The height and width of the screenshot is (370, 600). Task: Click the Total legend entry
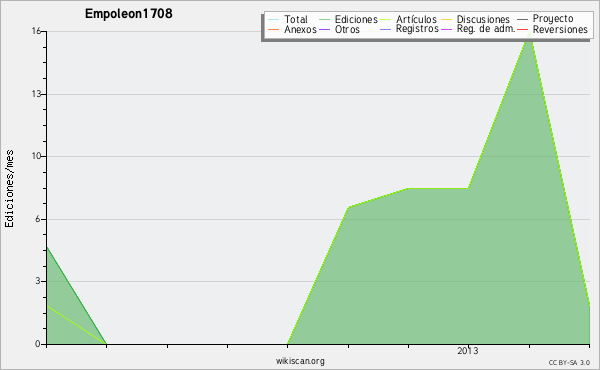click(x=288, y=19)
